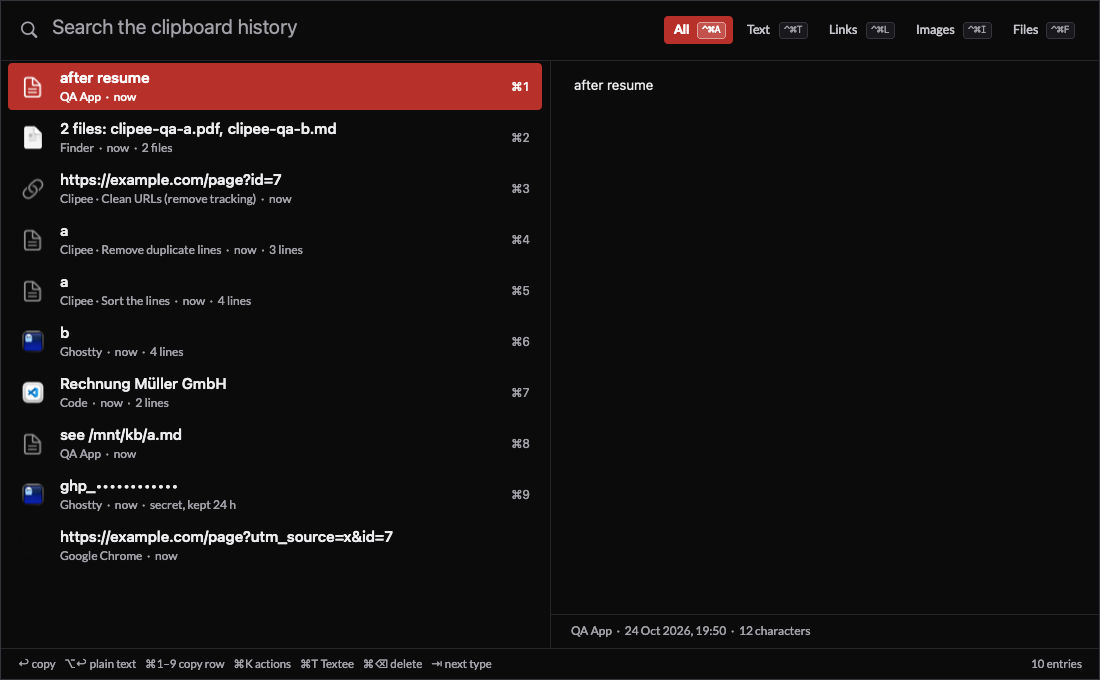Click Ghostty icon of the ghp_ secret entry

click(32, 495)
